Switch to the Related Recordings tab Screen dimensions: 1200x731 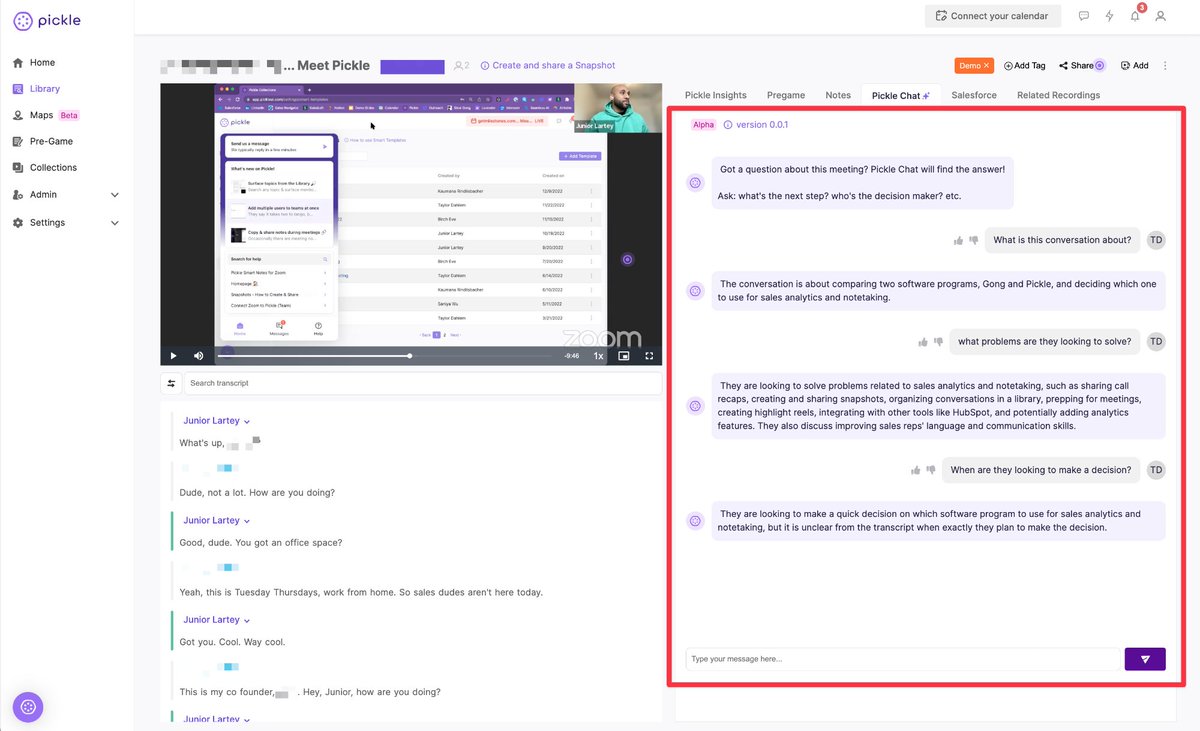click(x=1058, y=95)
